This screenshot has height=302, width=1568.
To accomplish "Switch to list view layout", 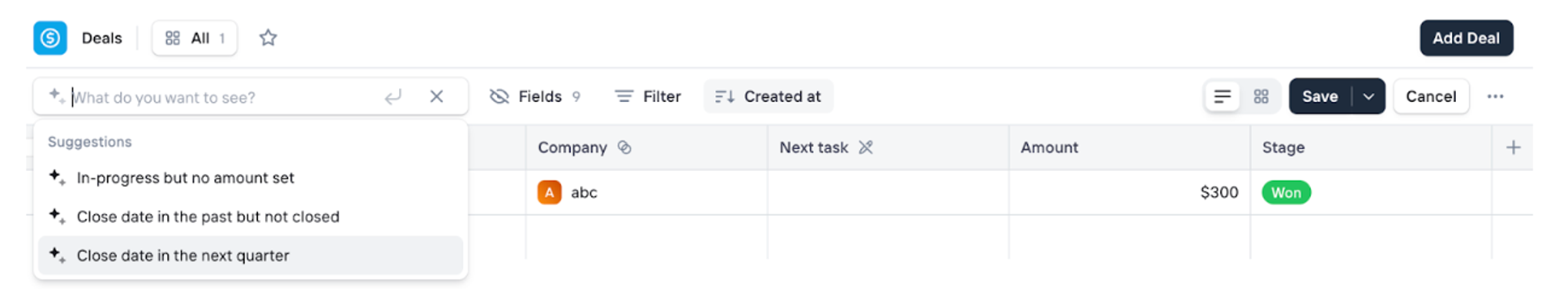I will coord(1222,96).
